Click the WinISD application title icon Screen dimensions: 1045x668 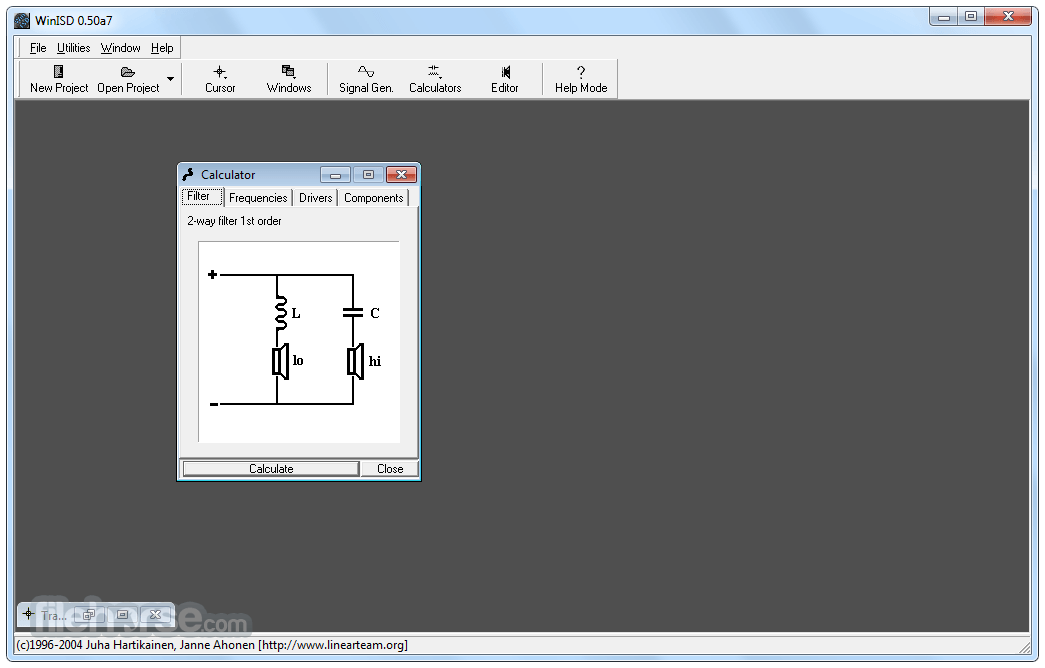(22, 21)
